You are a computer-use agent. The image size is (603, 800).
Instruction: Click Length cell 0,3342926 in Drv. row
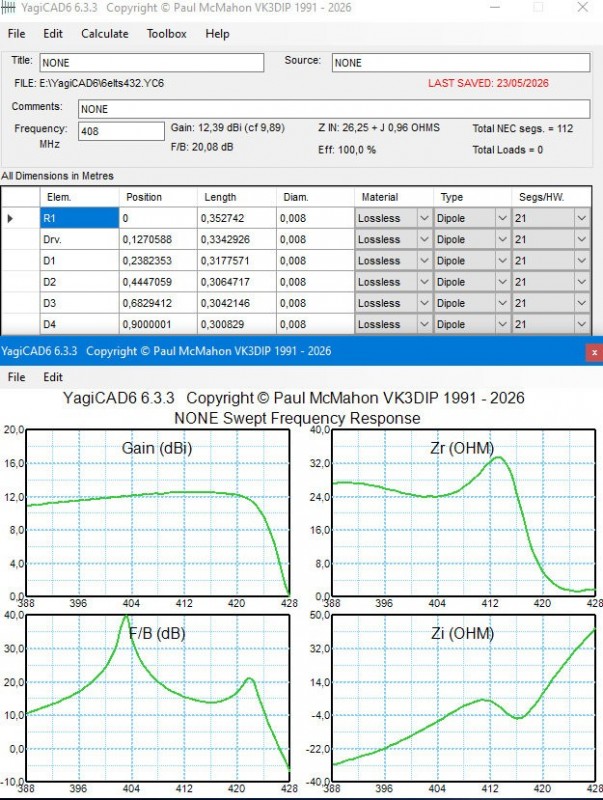[237, 240]
